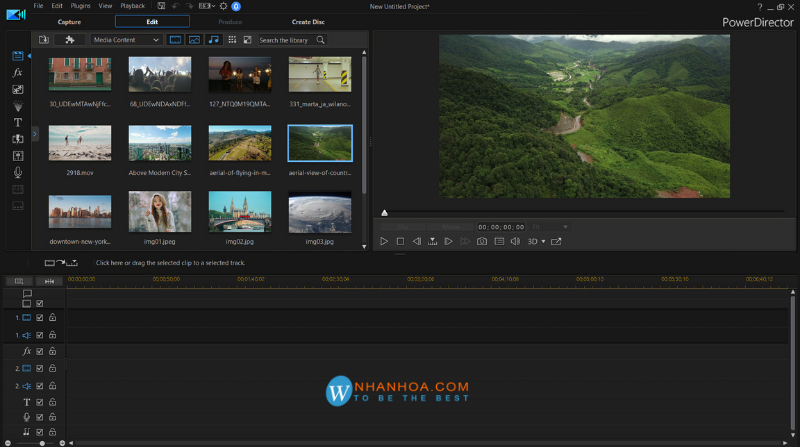
Task: Expand the library explorer side panel arrow
Action: (35, 134)
